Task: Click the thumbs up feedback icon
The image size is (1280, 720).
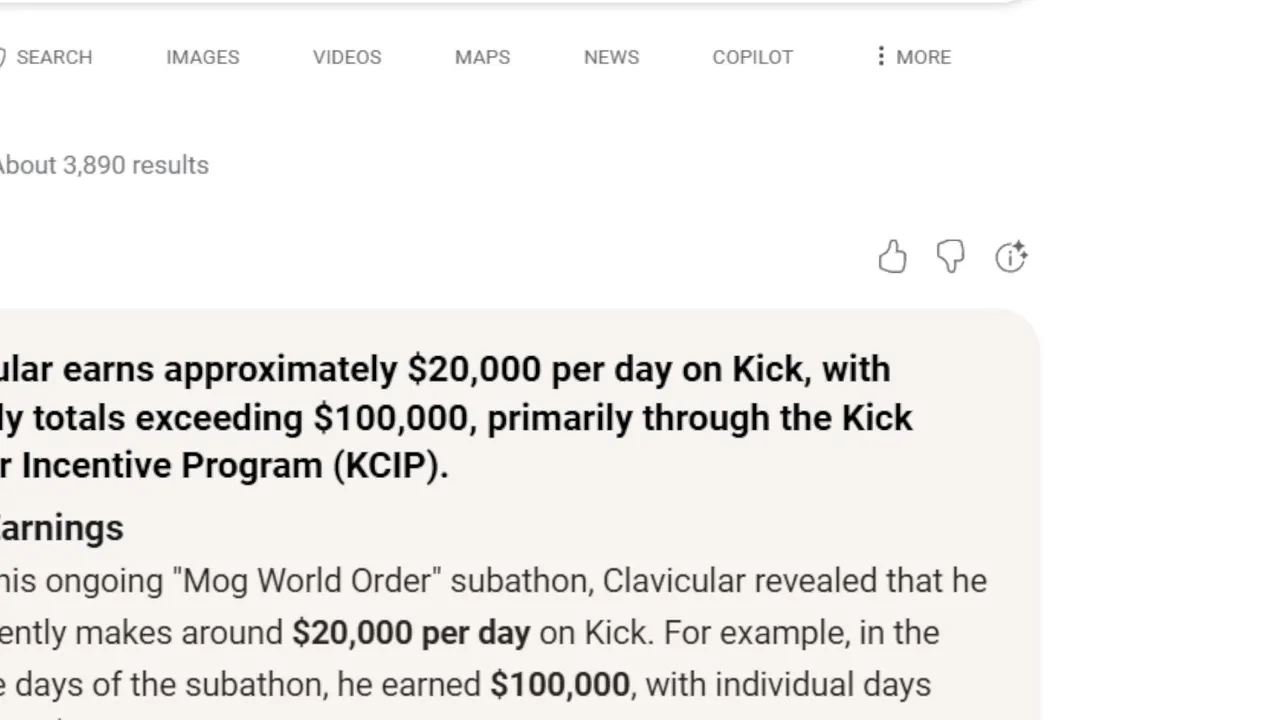Action: click(892, 258)
